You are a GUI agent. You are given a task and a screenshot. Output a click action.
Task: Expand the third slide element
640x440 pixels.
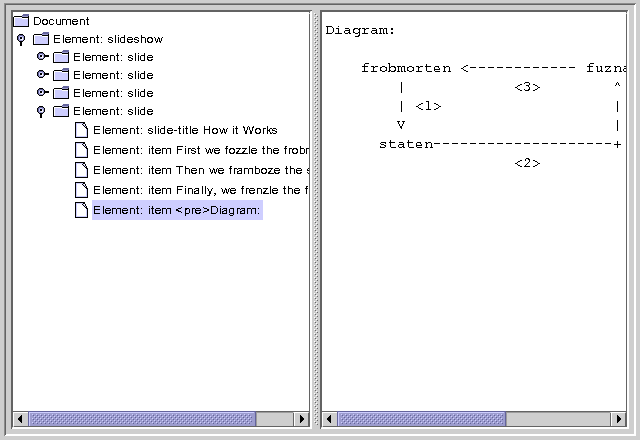tap(42, 93)
